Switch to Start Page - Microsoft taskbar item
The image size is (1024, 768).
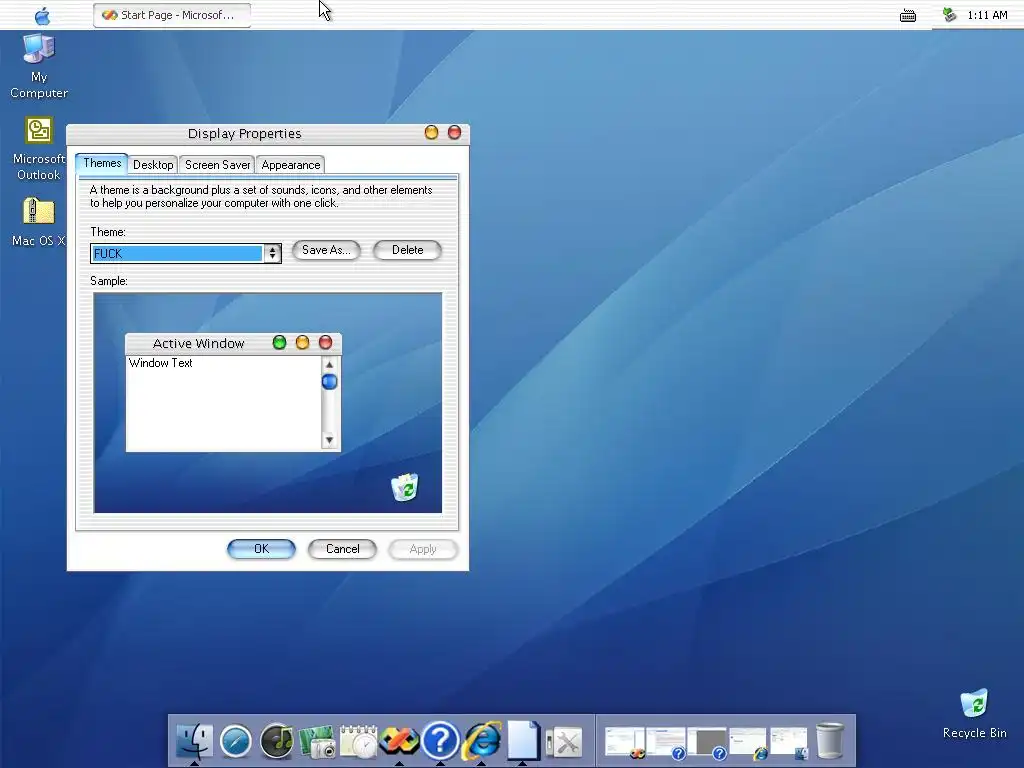point(172,15)
